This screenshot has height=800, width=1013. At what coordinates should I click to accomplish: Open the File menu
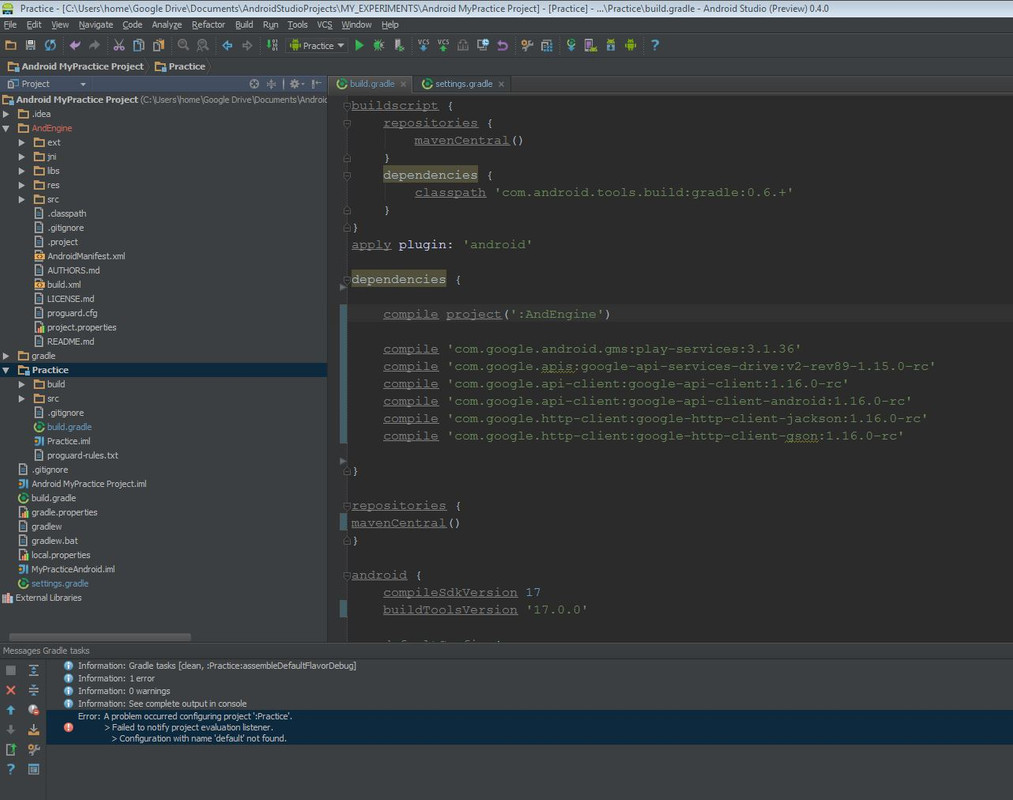point(10,25)
